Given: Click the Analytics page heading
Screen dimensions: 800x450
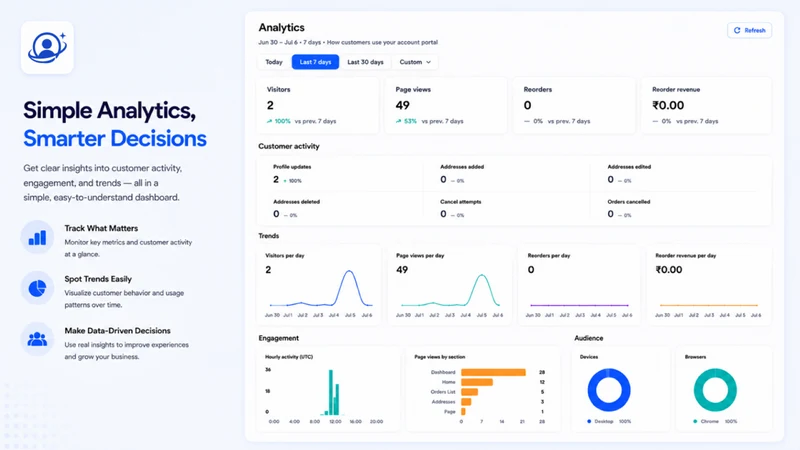Looking at the screenshot, I should [x=281, y=28].
